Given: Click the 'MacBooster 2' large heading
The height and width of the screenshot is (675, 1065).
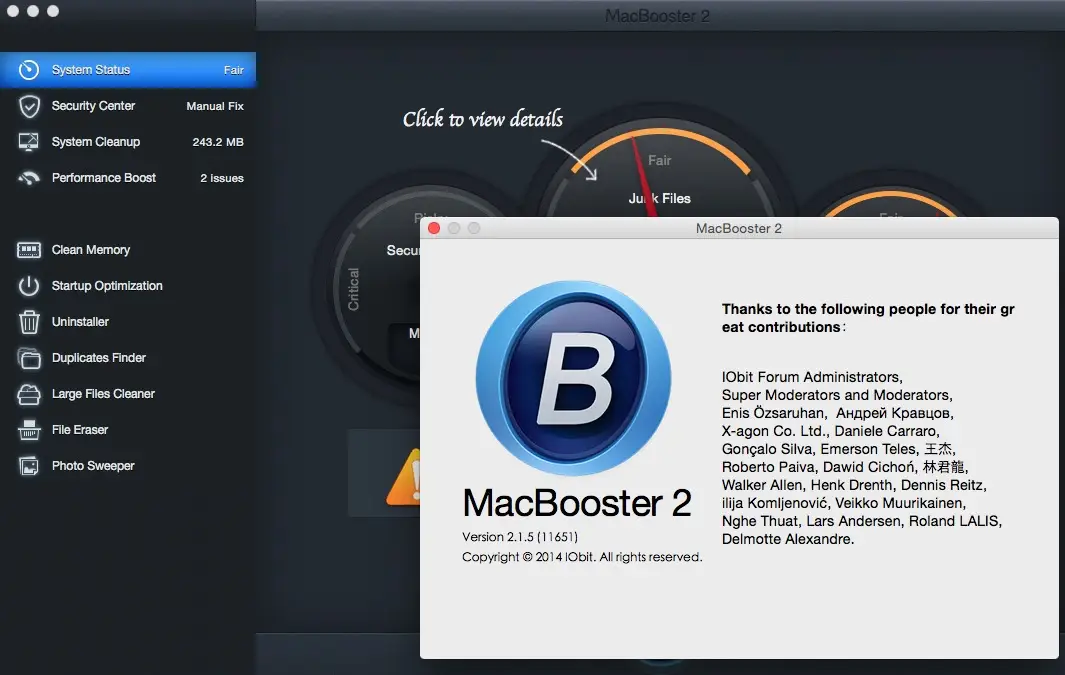Looking at the screenshot, I should click(x=577, y=503).
